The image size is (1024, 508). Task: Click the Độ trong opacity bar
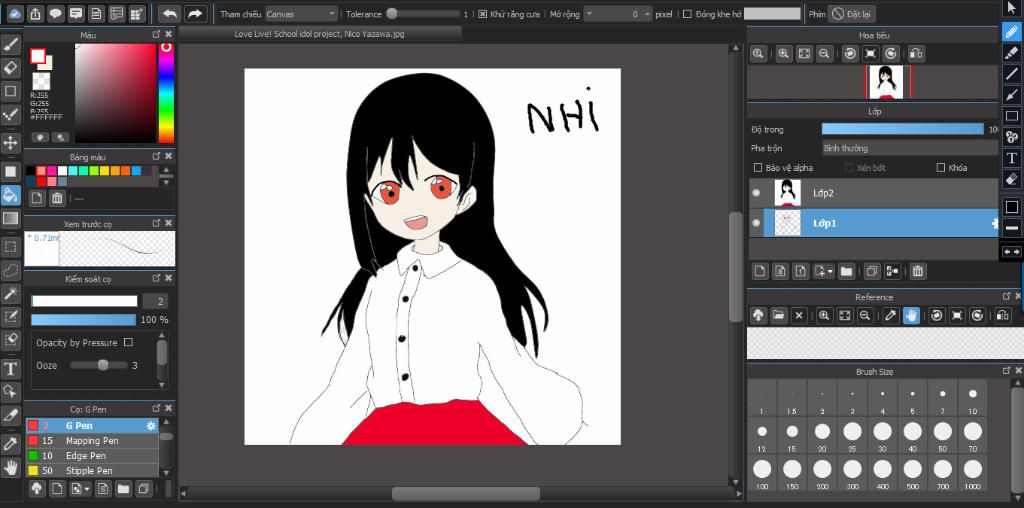tap(903, 129)
